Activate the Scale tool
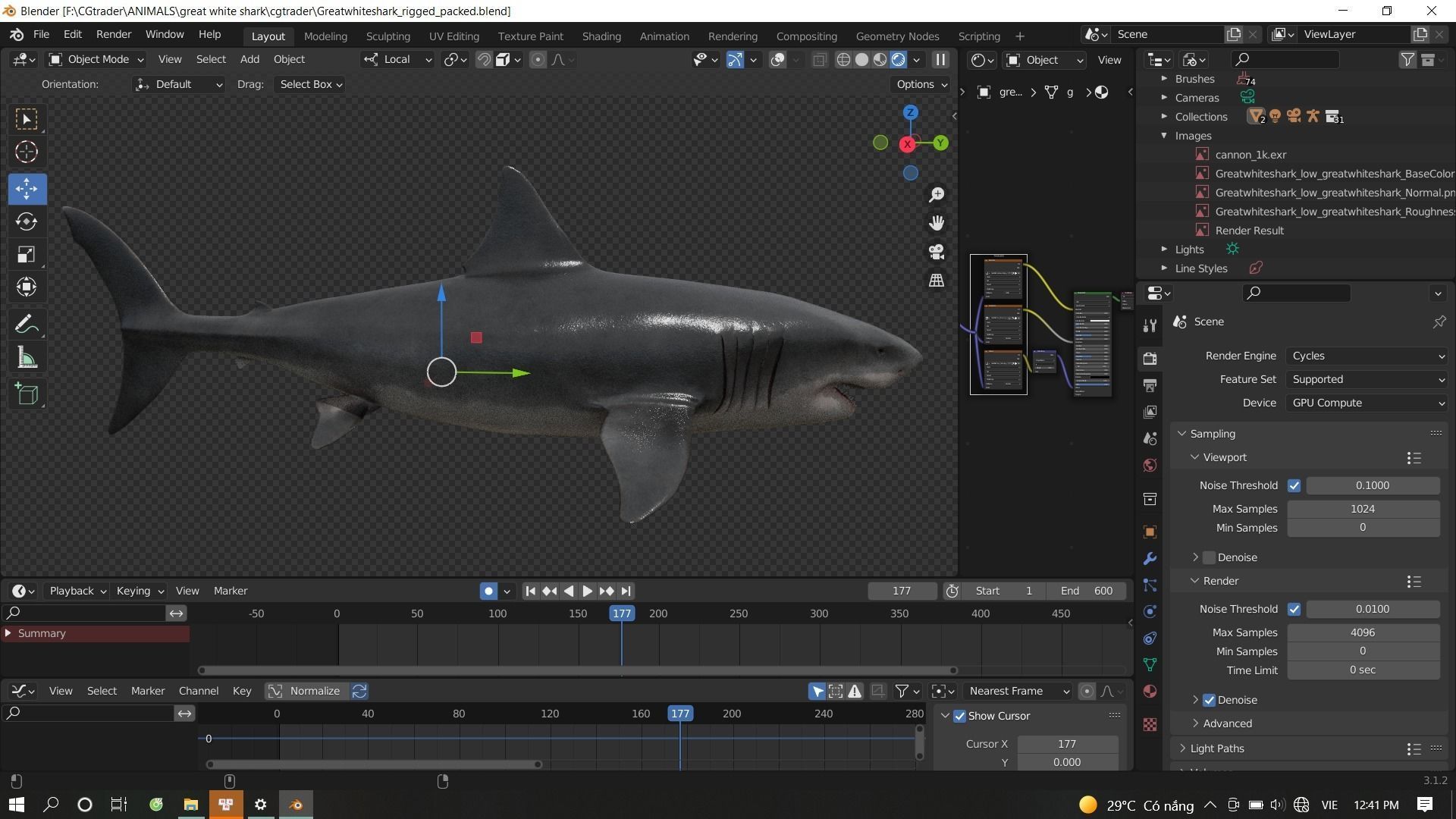Image resolution: width=1456 pixels, height=819 pixels. click(x=27, y=254)
